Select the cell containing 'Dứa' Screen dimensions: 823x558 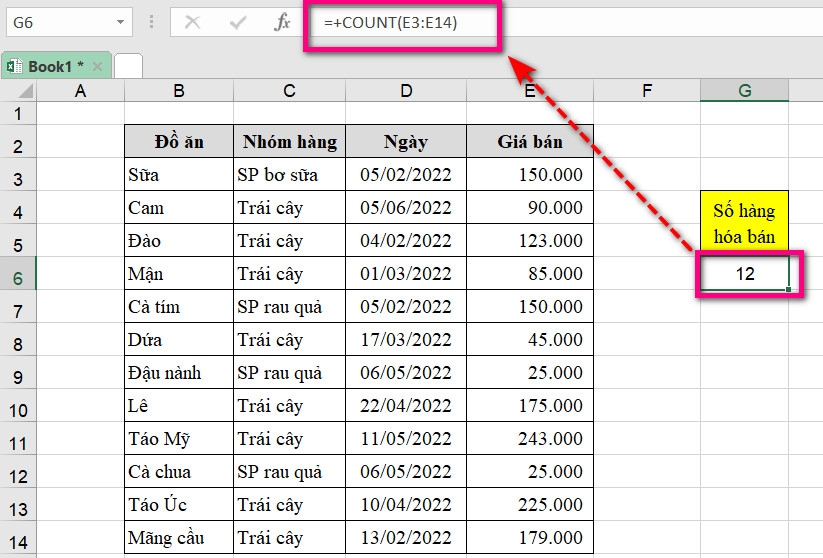click(x=179, y=340)
